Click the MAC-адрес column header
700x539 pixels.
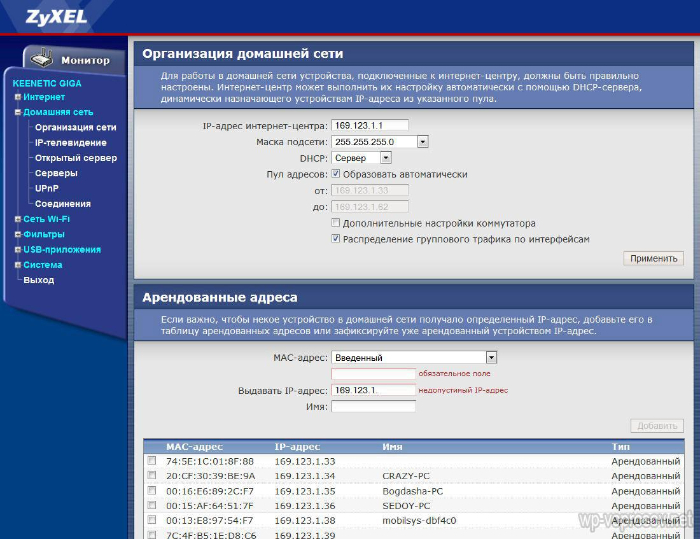[194, 447]
